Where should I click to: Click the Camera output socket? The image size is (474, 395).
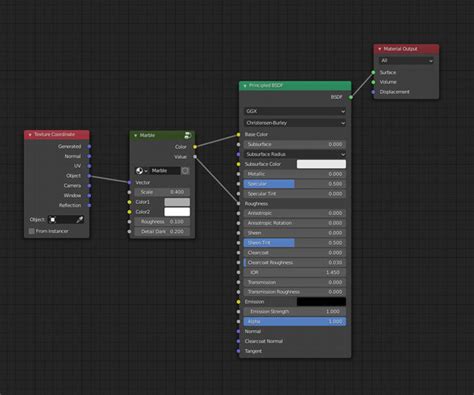89,186
